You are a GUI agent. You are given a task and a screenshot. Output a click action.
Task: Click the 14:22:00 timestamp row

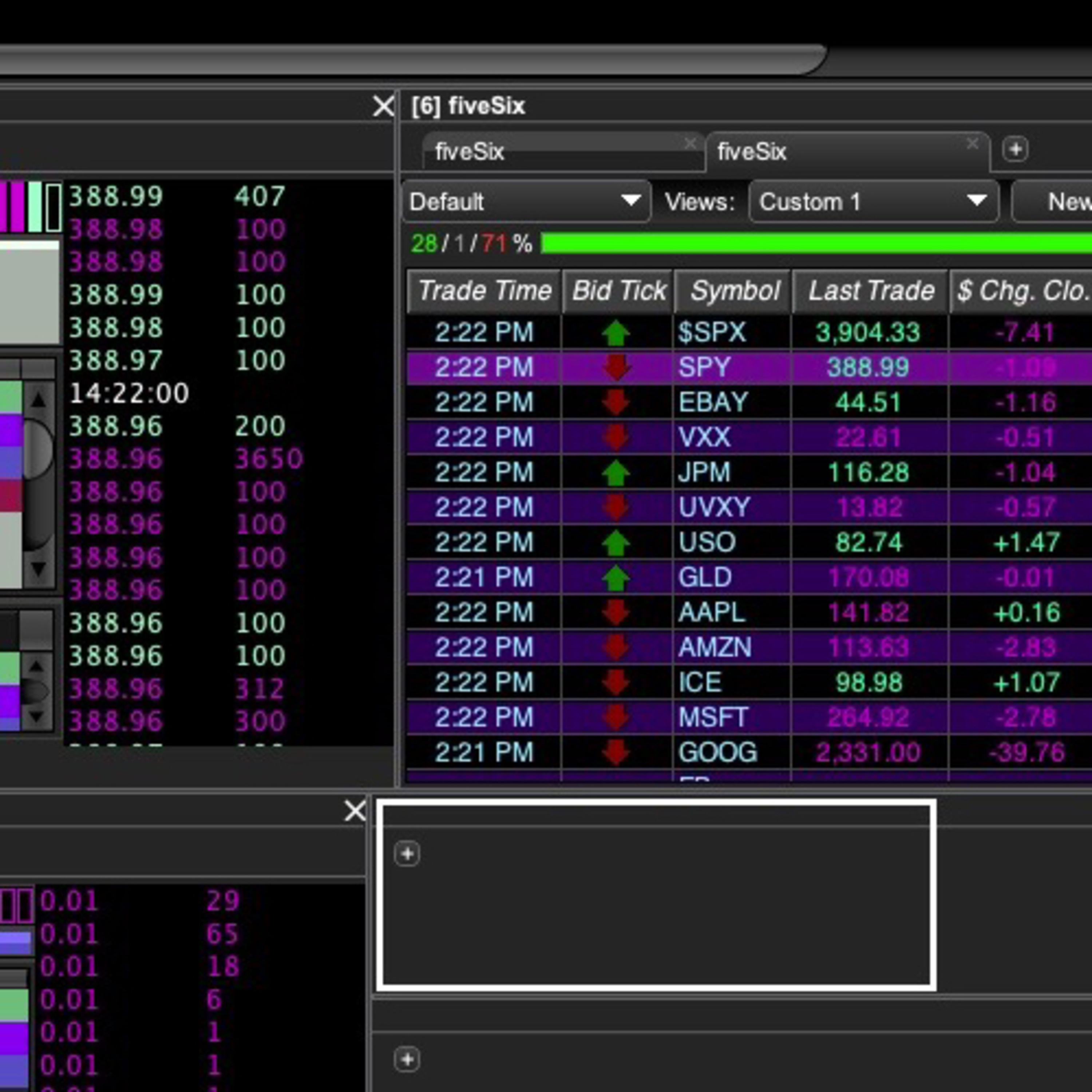click(x=129, y=393)
